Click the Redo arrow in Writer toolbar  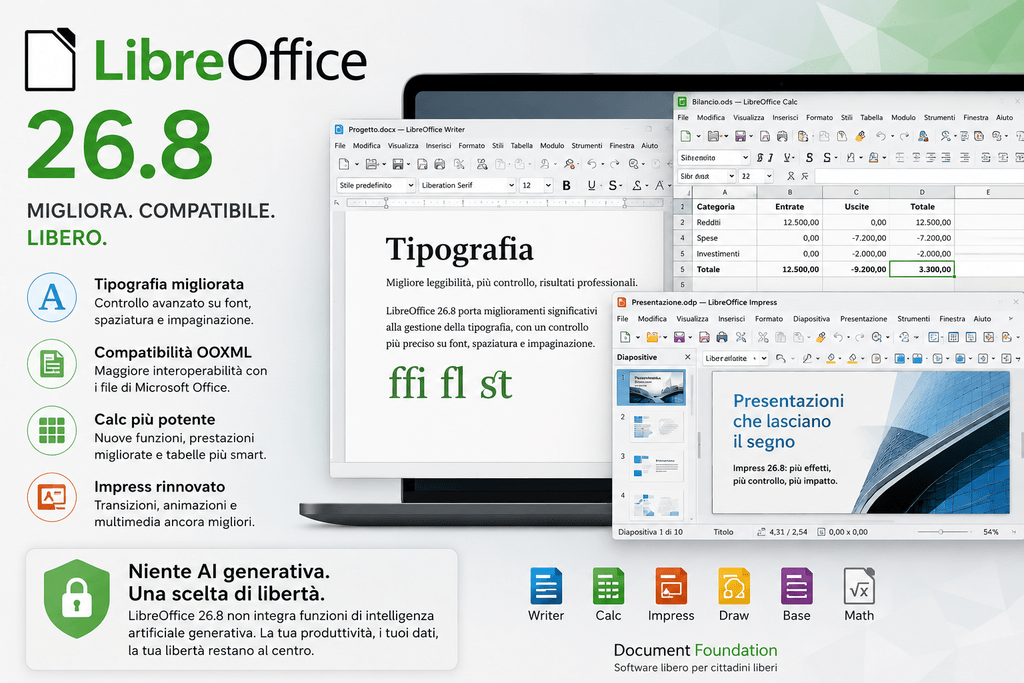(x=615, y=164)
